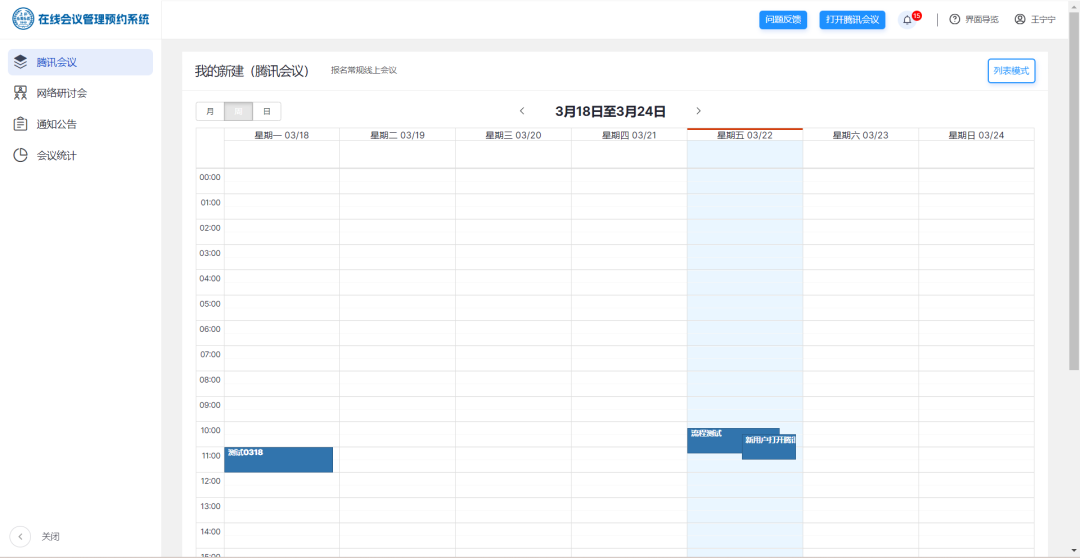Click the 星期四 03/21 column header
This screenshot has width=1080, height=558.
point(629,135)
